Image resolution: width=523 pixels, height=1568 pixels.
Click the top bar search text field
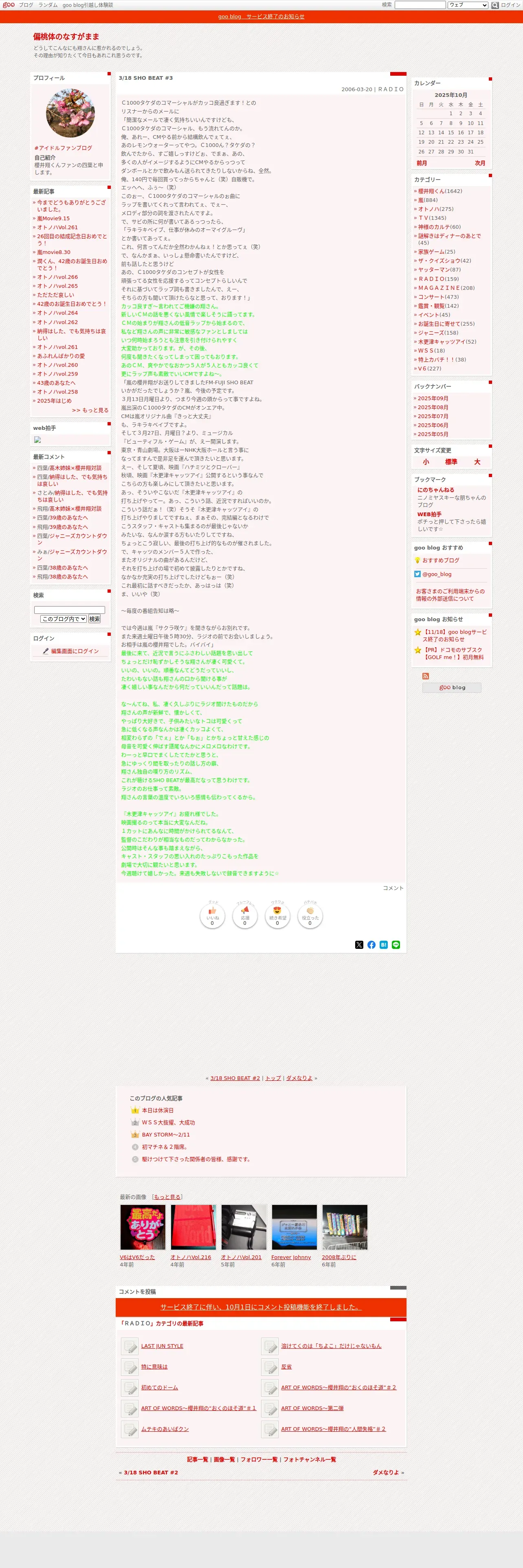tap(420, 5)
